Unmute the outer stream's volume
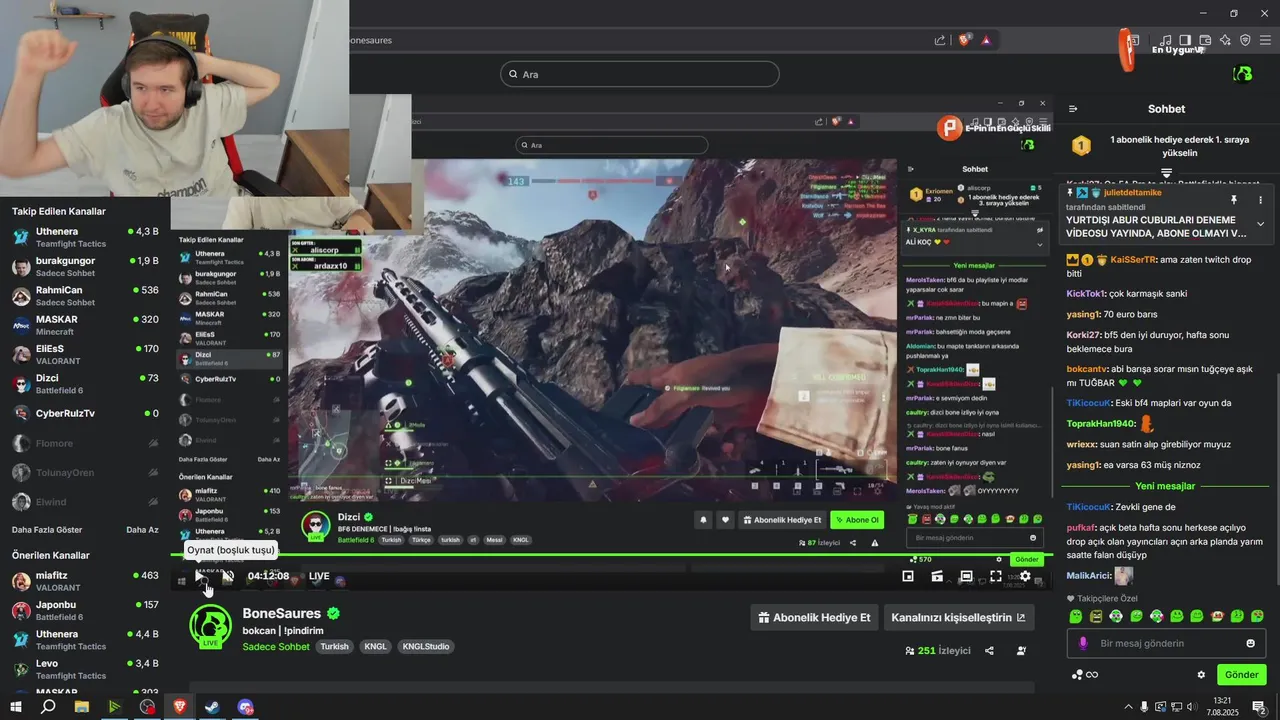The height and width of the screenshot is (720, 1280). point(228,576)
